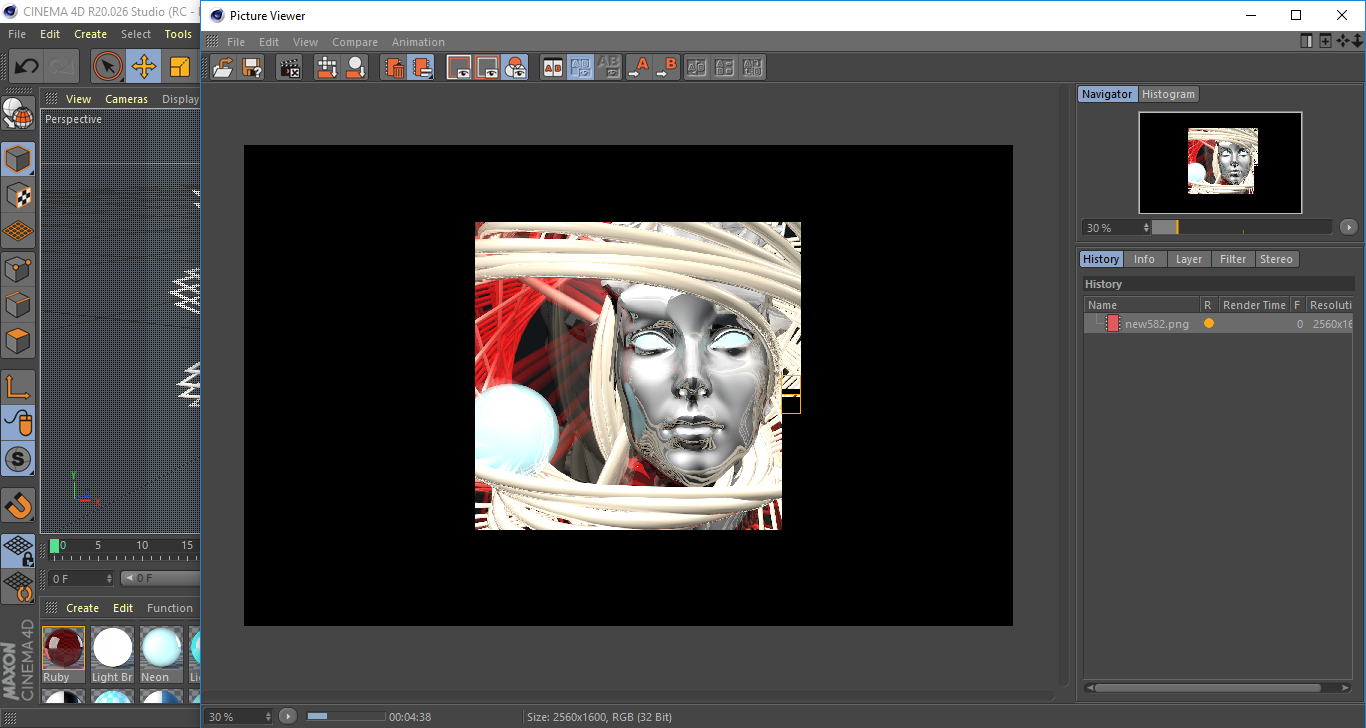Screen dimensions: 1366x728
Task: Click the Clear Hard Disk Cache icon
Action: point(327,67)
